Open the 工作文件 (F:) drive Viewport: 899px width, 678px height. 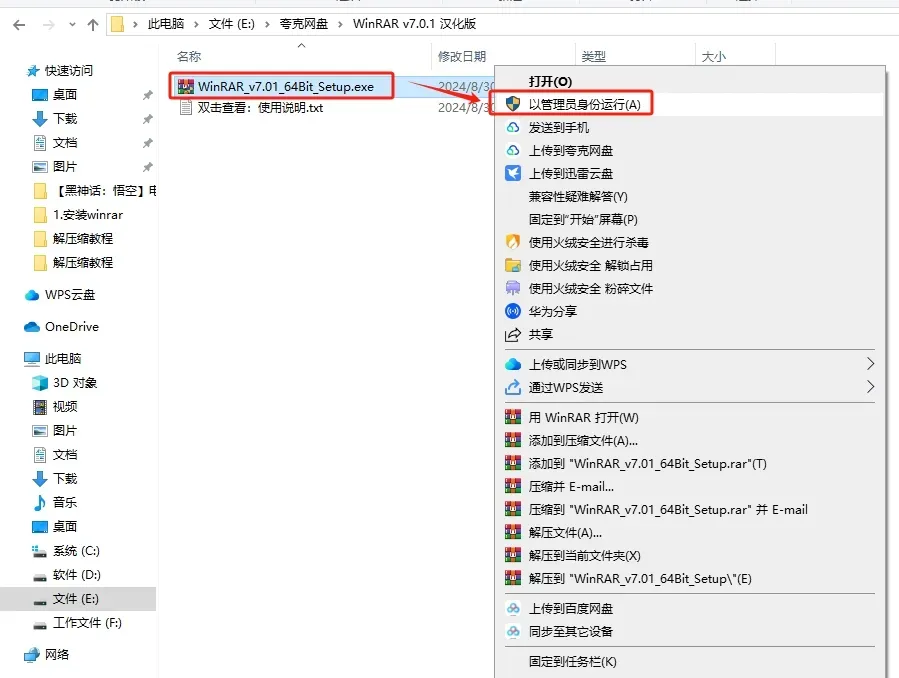click(87, 623)
